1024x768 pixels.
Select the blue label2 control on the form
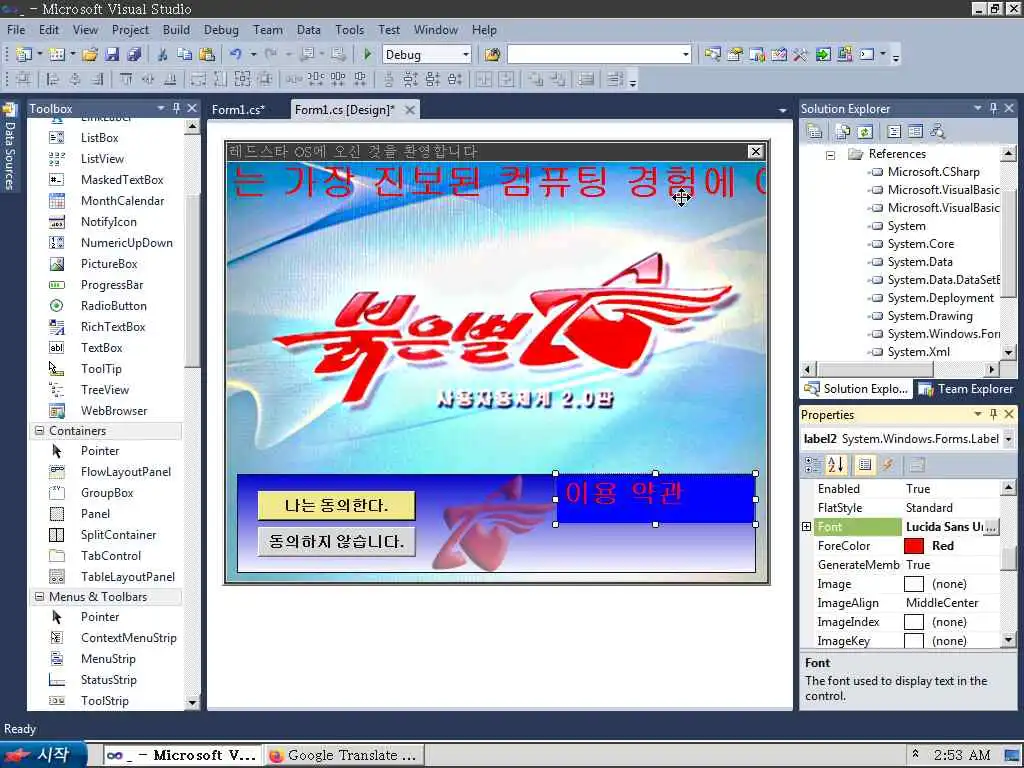pos(656,499)
